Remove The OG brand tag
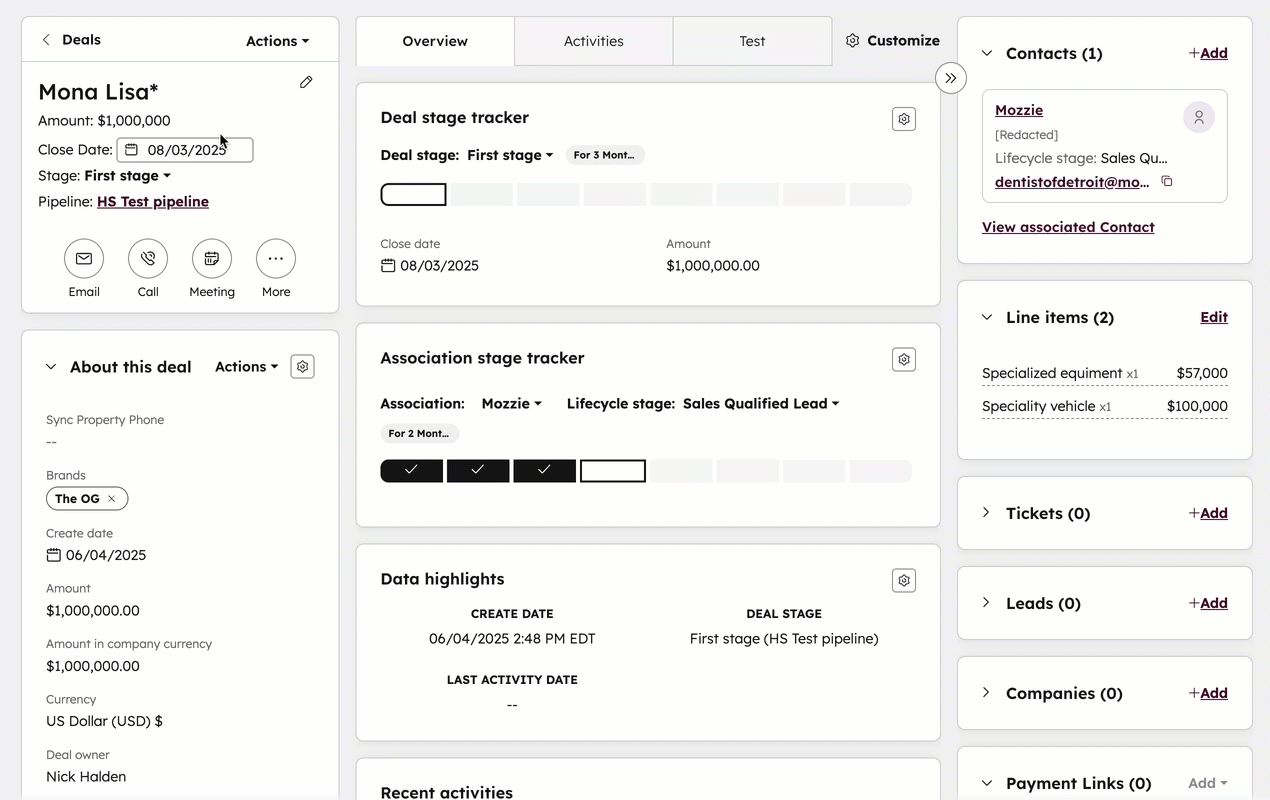Screen dimensions: 1270x800 click(112, 498)
